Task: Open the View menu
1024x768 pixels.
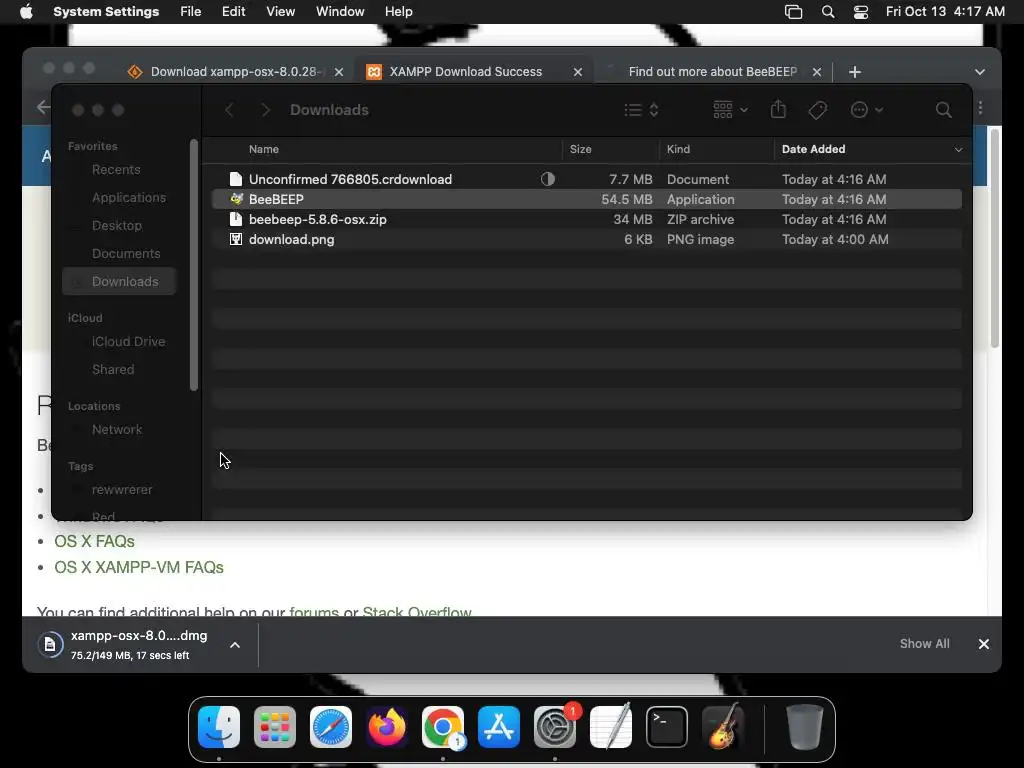Action: pos(280,12)
